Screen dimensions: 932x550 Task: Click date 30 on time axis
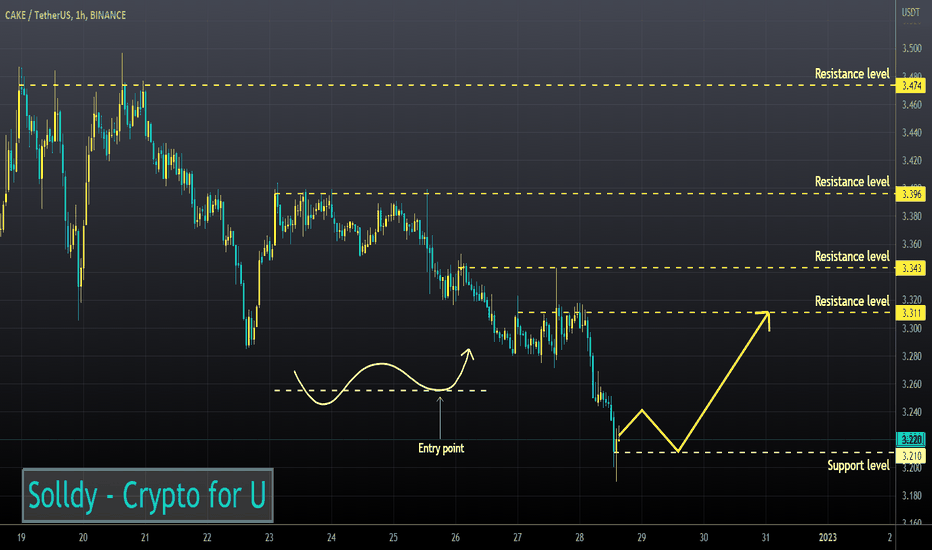(704, 538)
